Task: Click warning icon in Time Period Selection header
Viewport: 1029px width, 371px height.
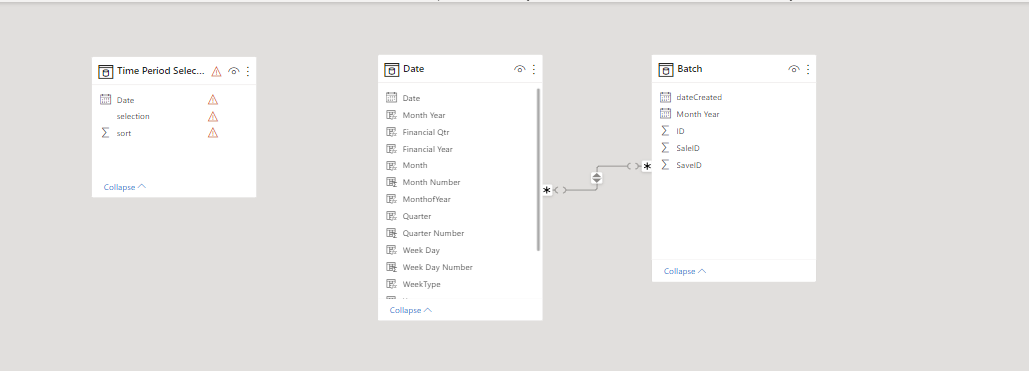Action: tap(216, 72)
